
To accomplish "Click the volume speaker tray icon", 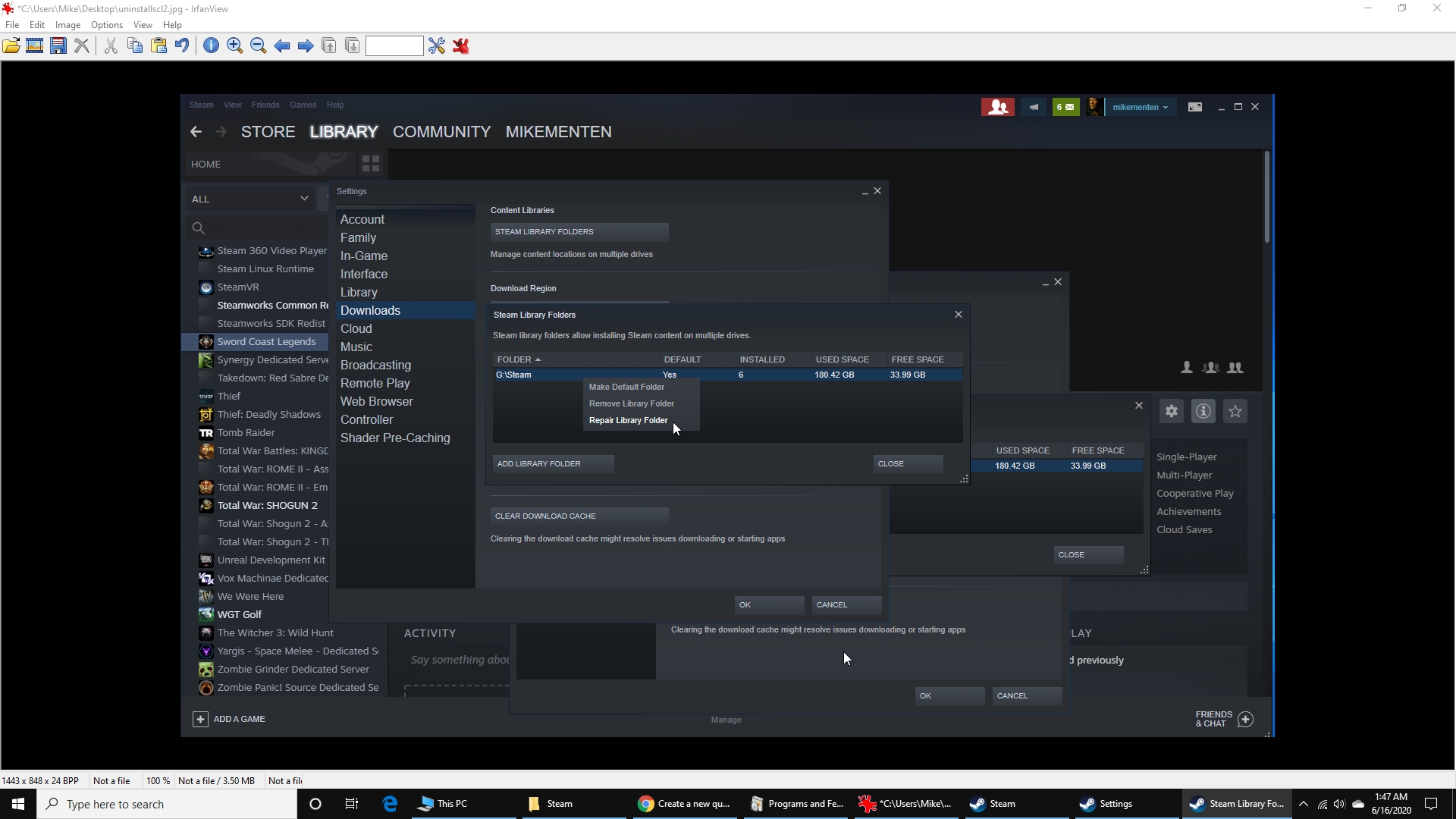I will coord(1339,805).
